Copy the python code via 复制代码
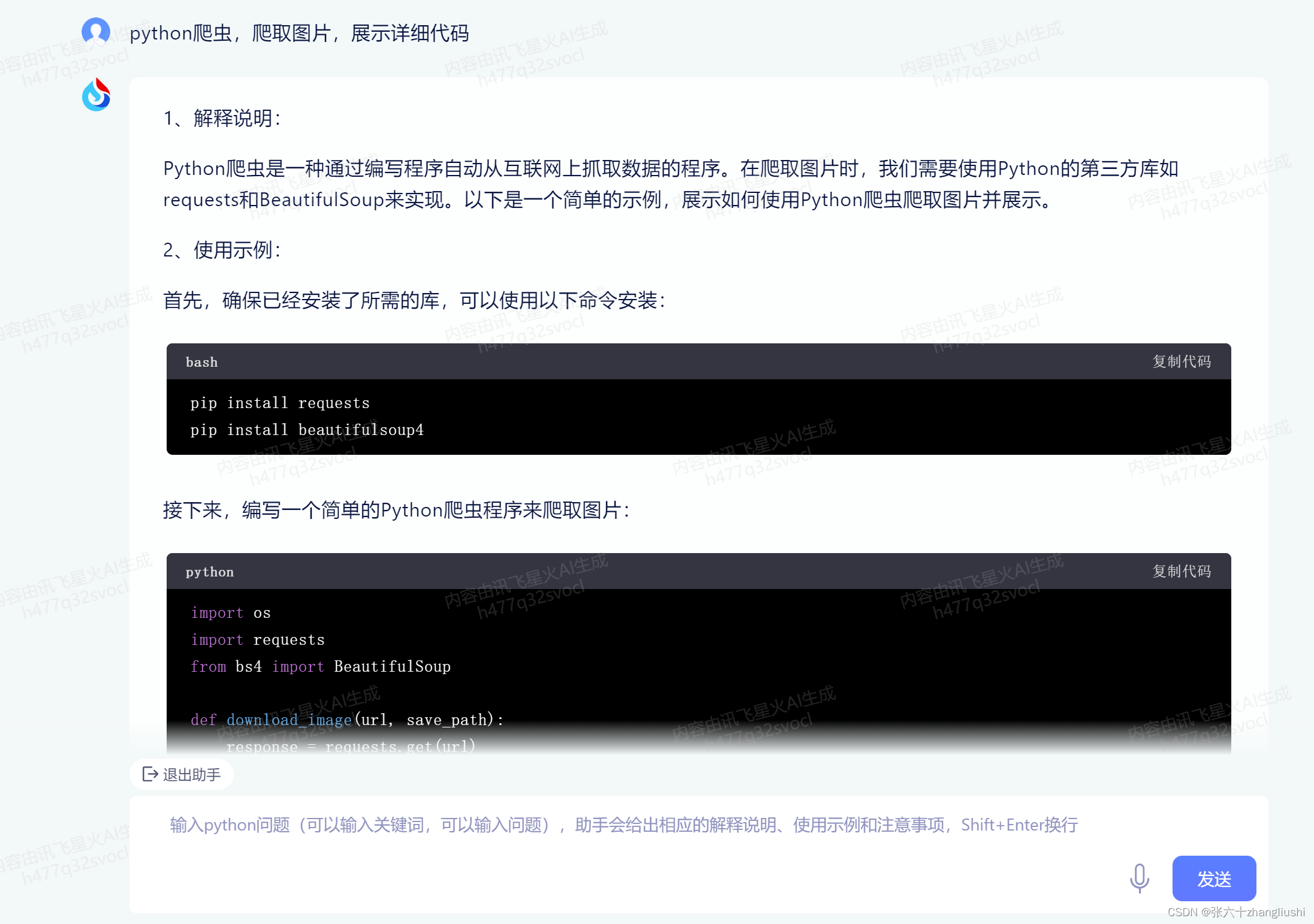This screenshot has height=924, width=1314. [1181, 571]
